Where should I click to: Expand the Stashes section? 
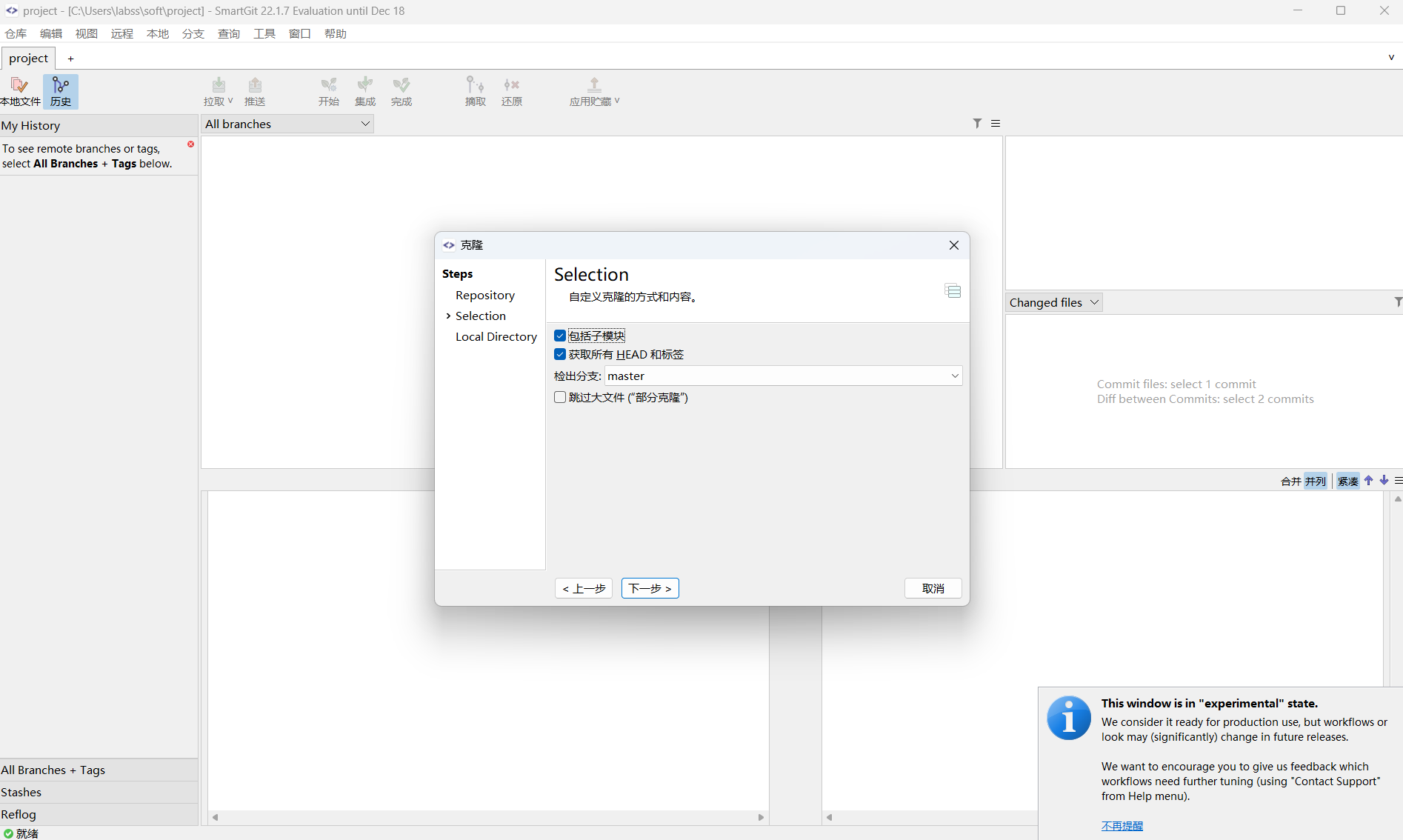99,792
